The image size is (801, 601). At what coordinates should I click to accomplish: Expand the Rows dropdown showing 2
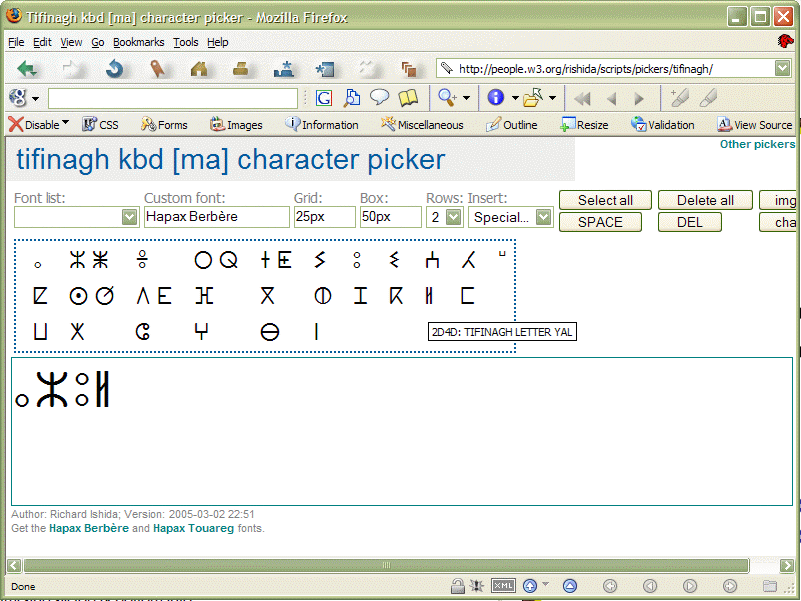pos(453,217)
